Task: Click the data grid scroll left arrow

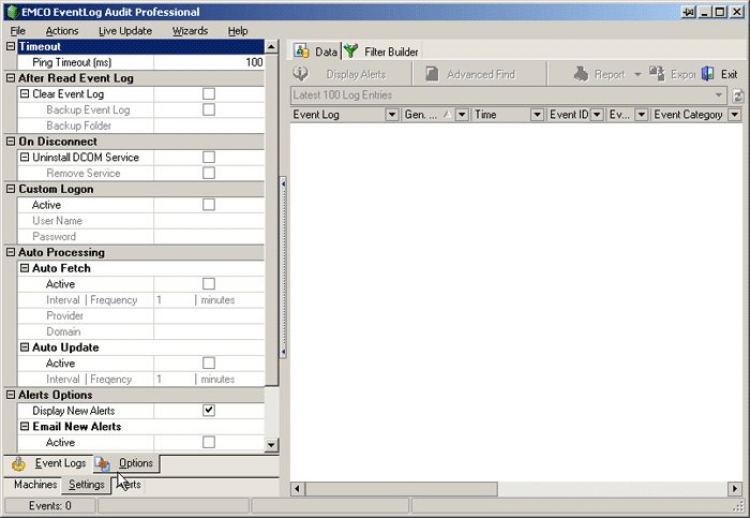Action: pos(298,489)
